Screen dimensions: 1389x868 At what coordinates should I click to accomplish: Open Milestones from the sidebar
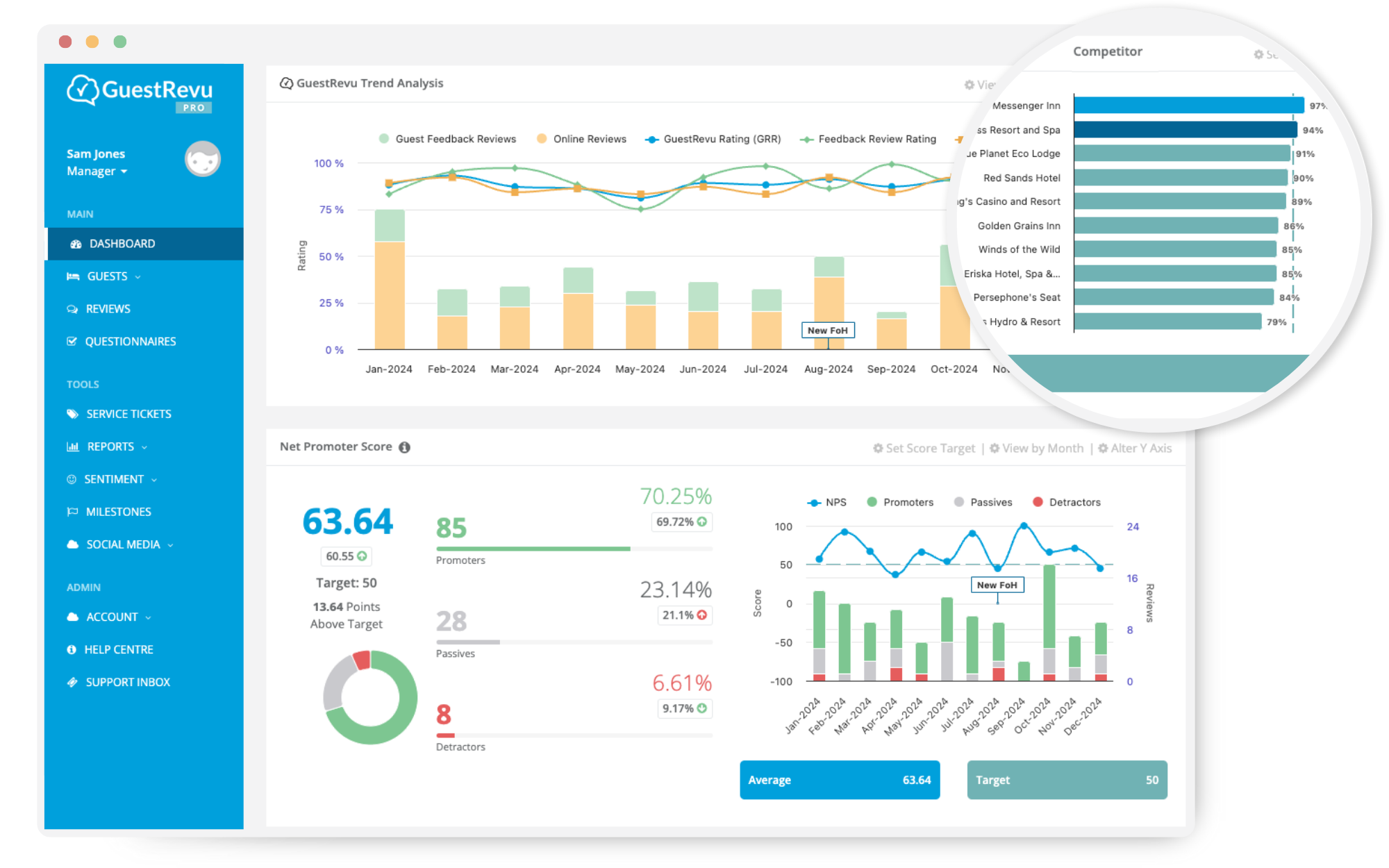tap(118, 511)
